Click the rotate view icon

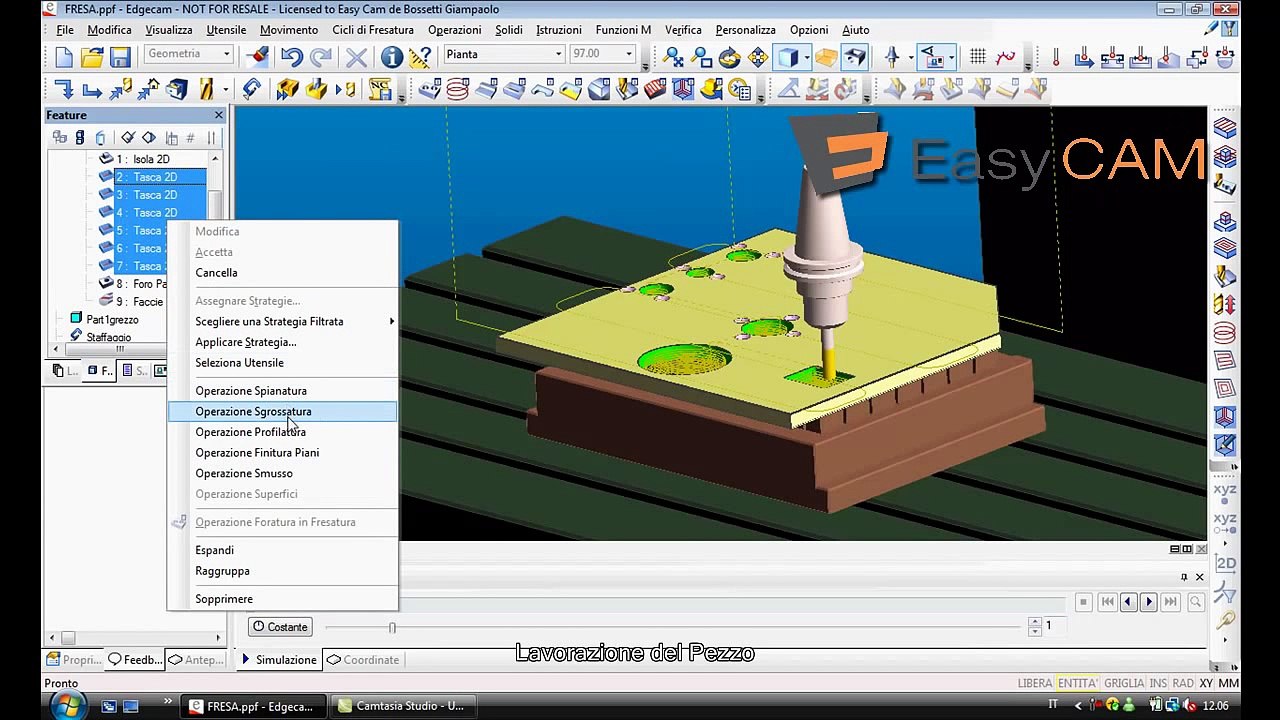click(x=730, y=57)
